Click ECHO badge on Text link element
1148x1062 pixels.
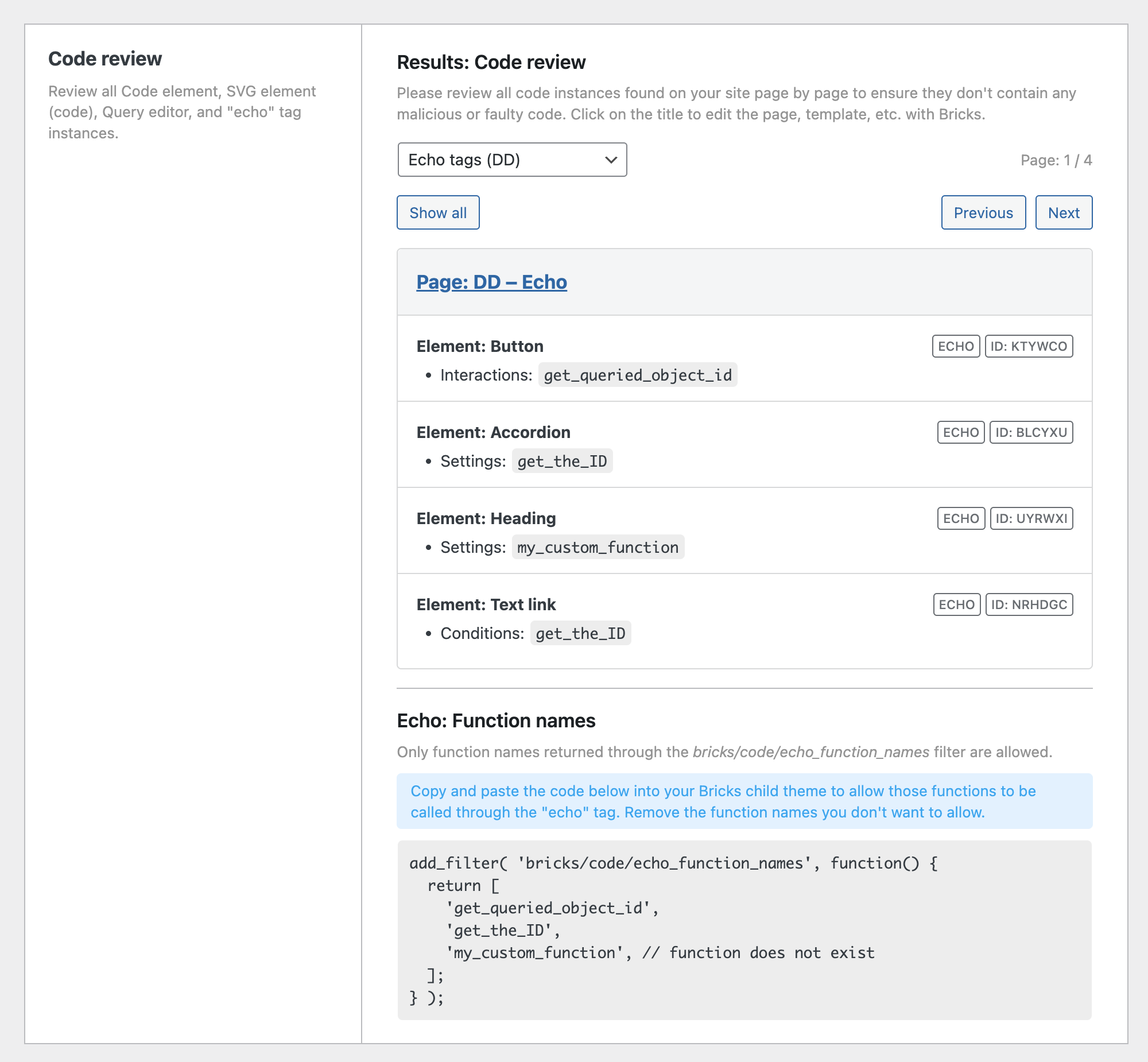[956, 604]
